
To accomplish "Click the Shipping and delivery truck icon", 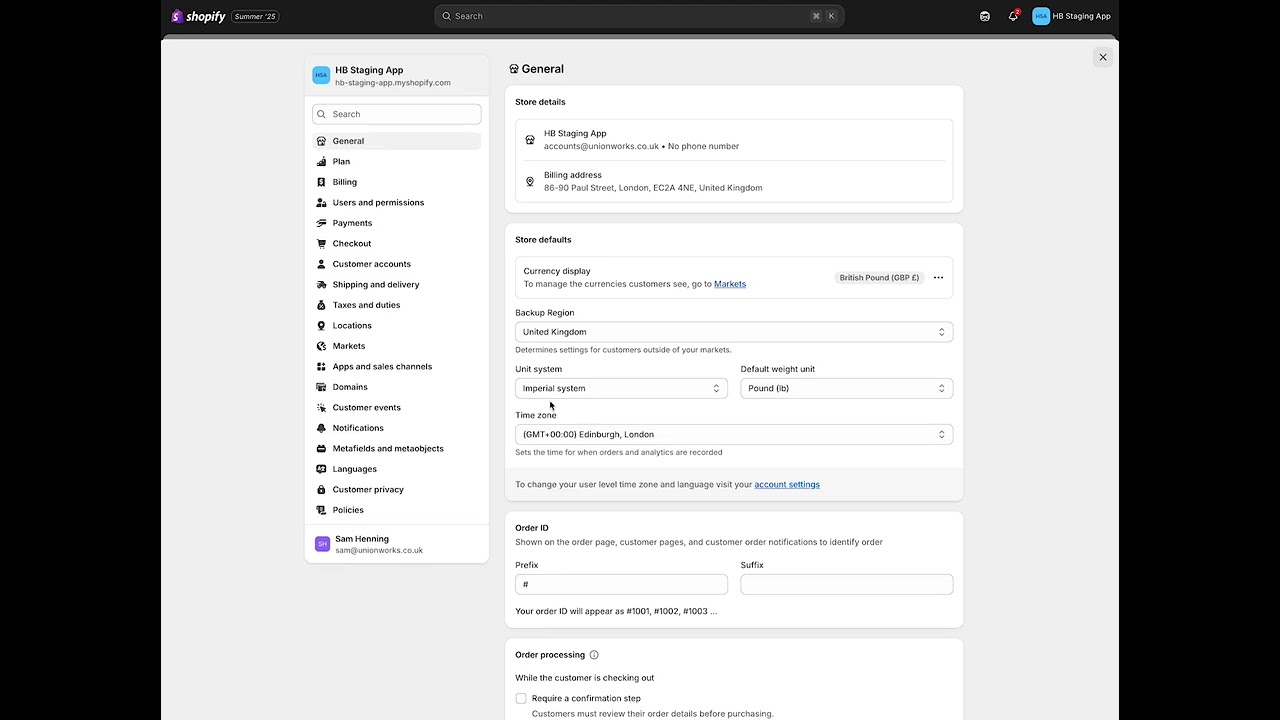I will tap(322, 285).
